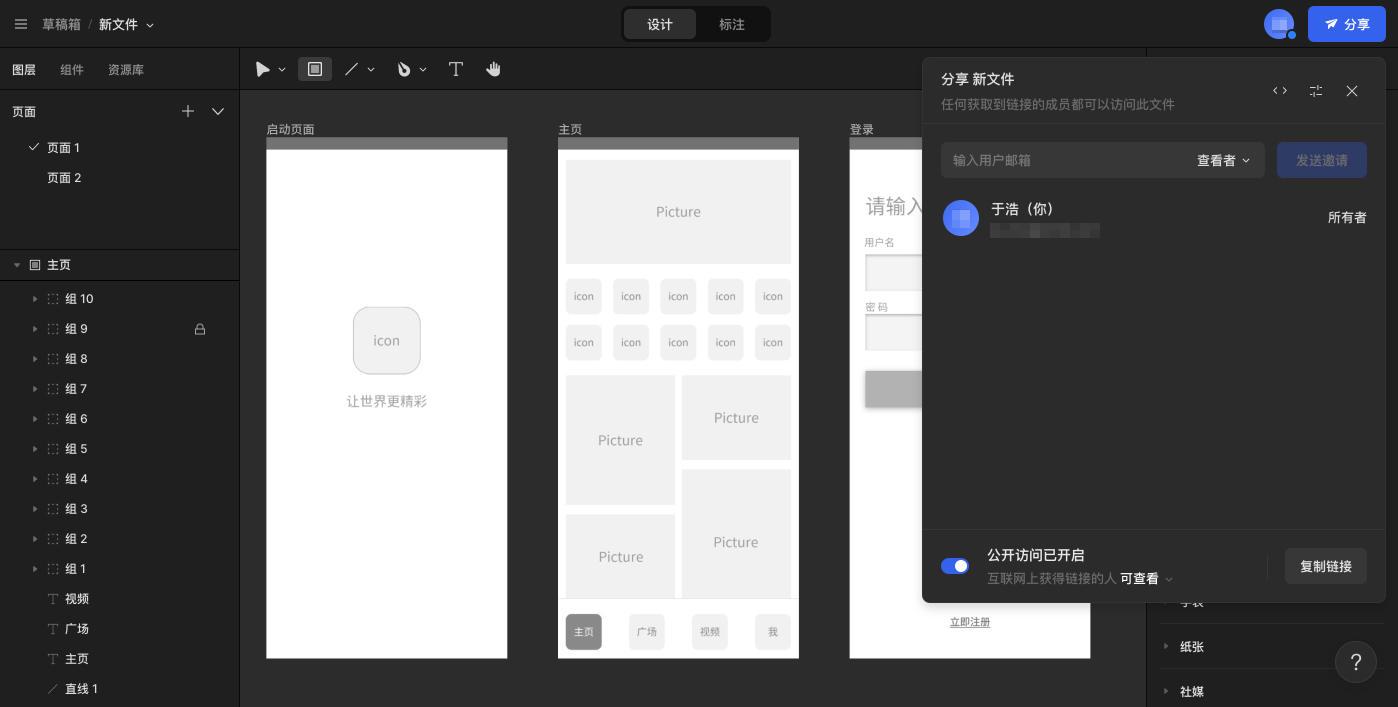Expand 组 10 layer group

pos(35,299)
